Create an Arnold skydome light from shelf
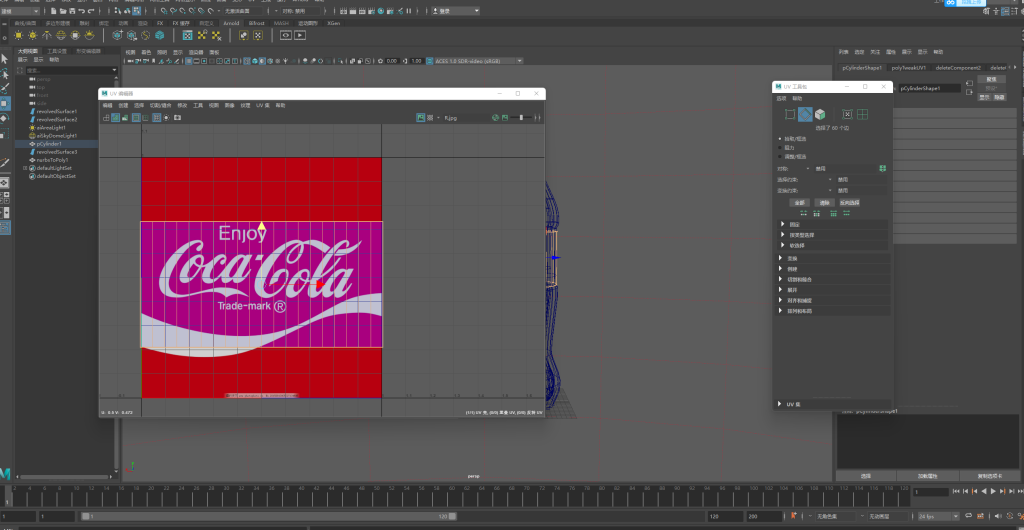Image resolution: width=1024 pixels, height=530 pixels. point(61,35)
